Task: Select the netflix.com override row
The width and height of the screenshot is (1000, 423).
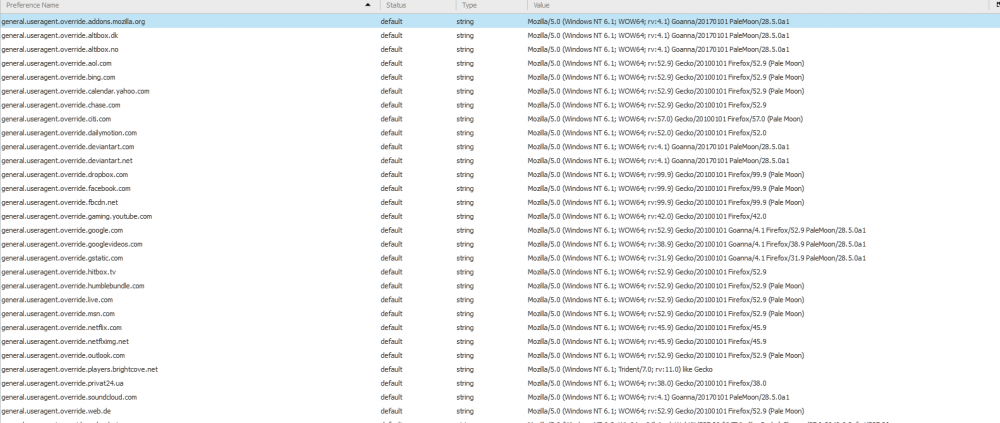Action: click(x=62, y=327)
